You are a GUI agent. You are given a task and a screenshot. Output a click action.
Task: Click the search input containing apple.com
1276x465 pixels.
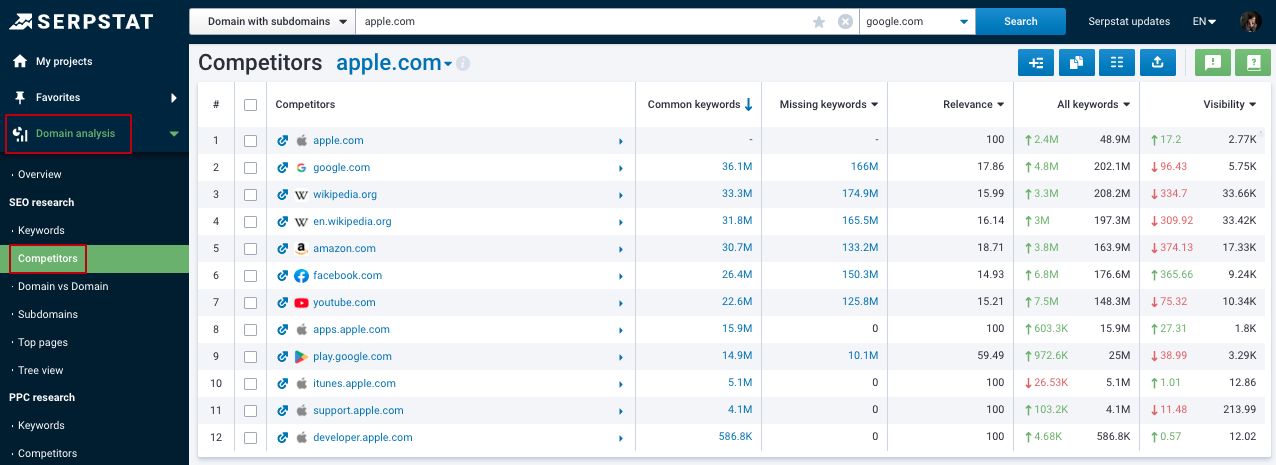point(585,21)
